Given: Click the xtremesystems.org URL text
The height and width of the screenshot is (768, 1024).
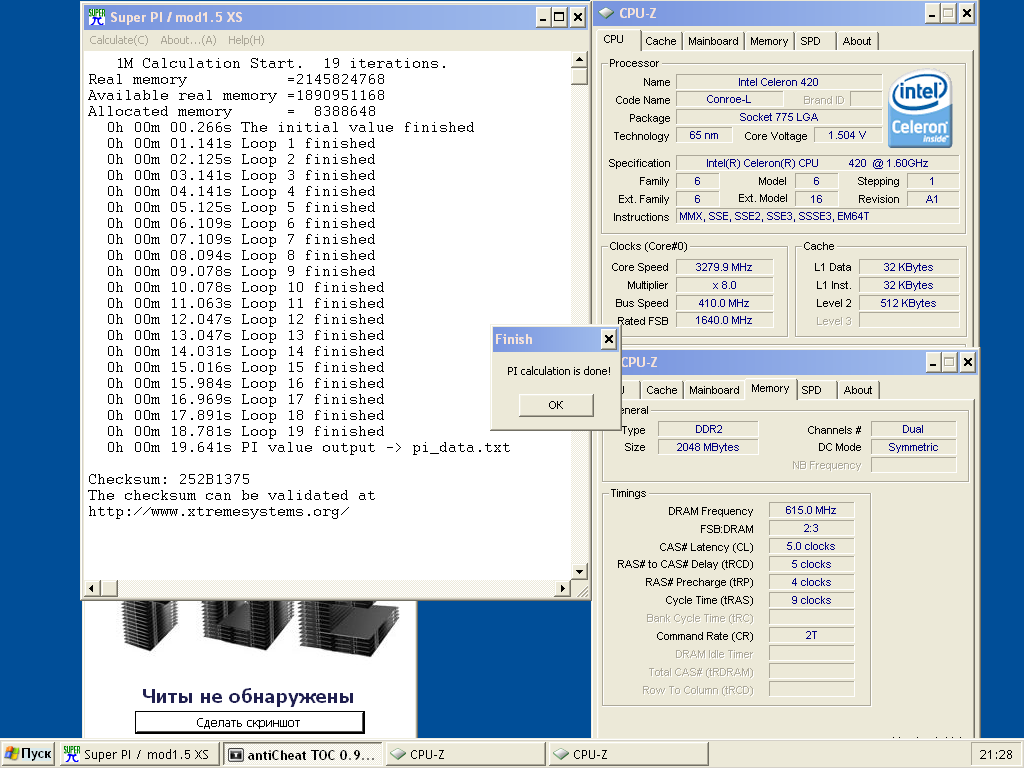Looking at the screenshot, I should [219, 511].
